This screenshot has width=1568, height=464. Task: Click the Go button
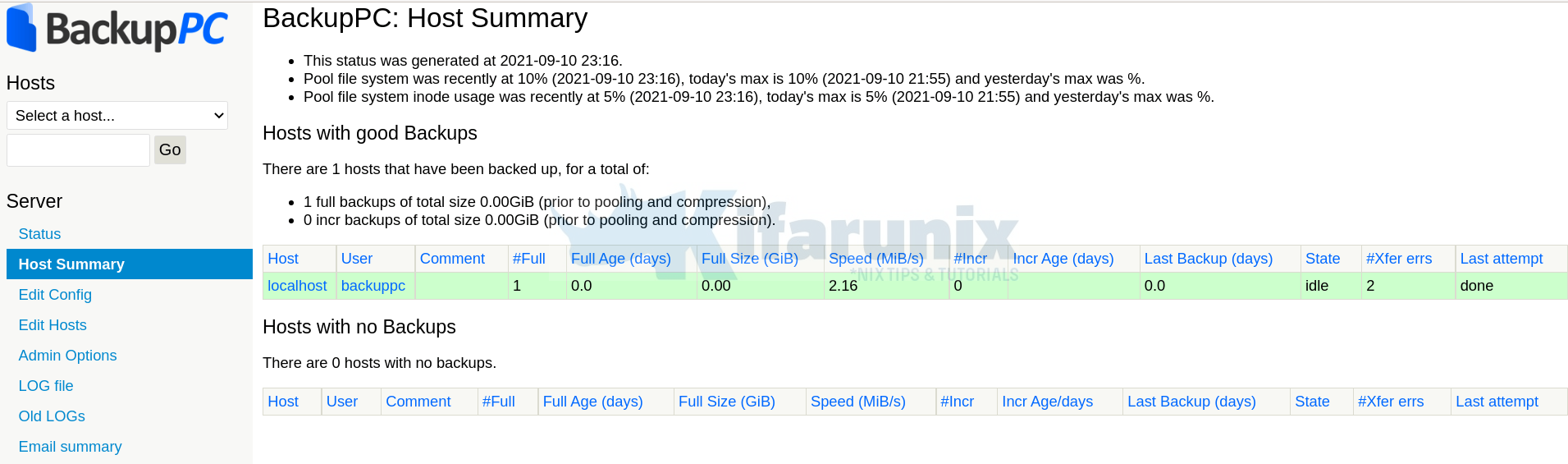pyautogui.click(x=170, y=149)
